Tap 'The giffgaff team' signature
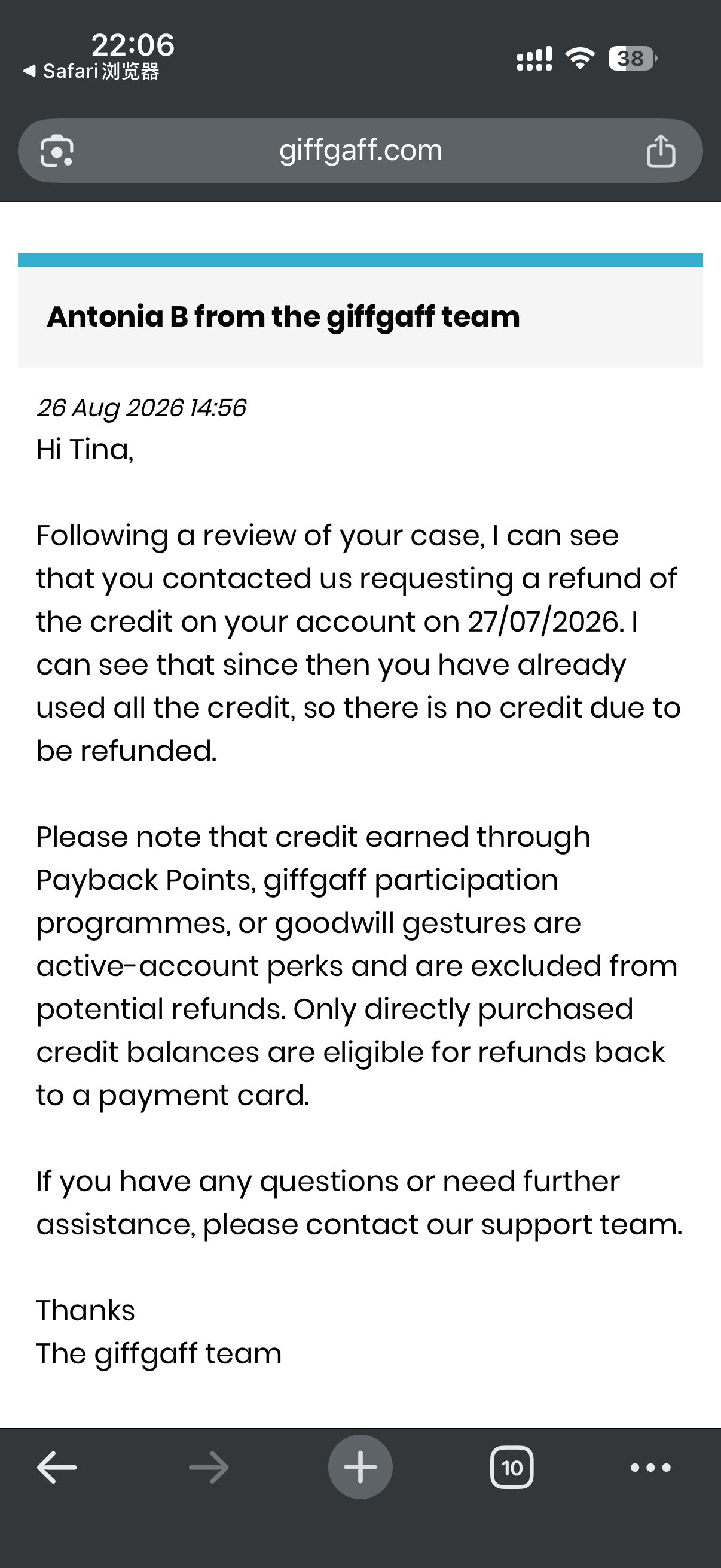Viewport: 721px width, 1568px height. [x=159, y=1354]
